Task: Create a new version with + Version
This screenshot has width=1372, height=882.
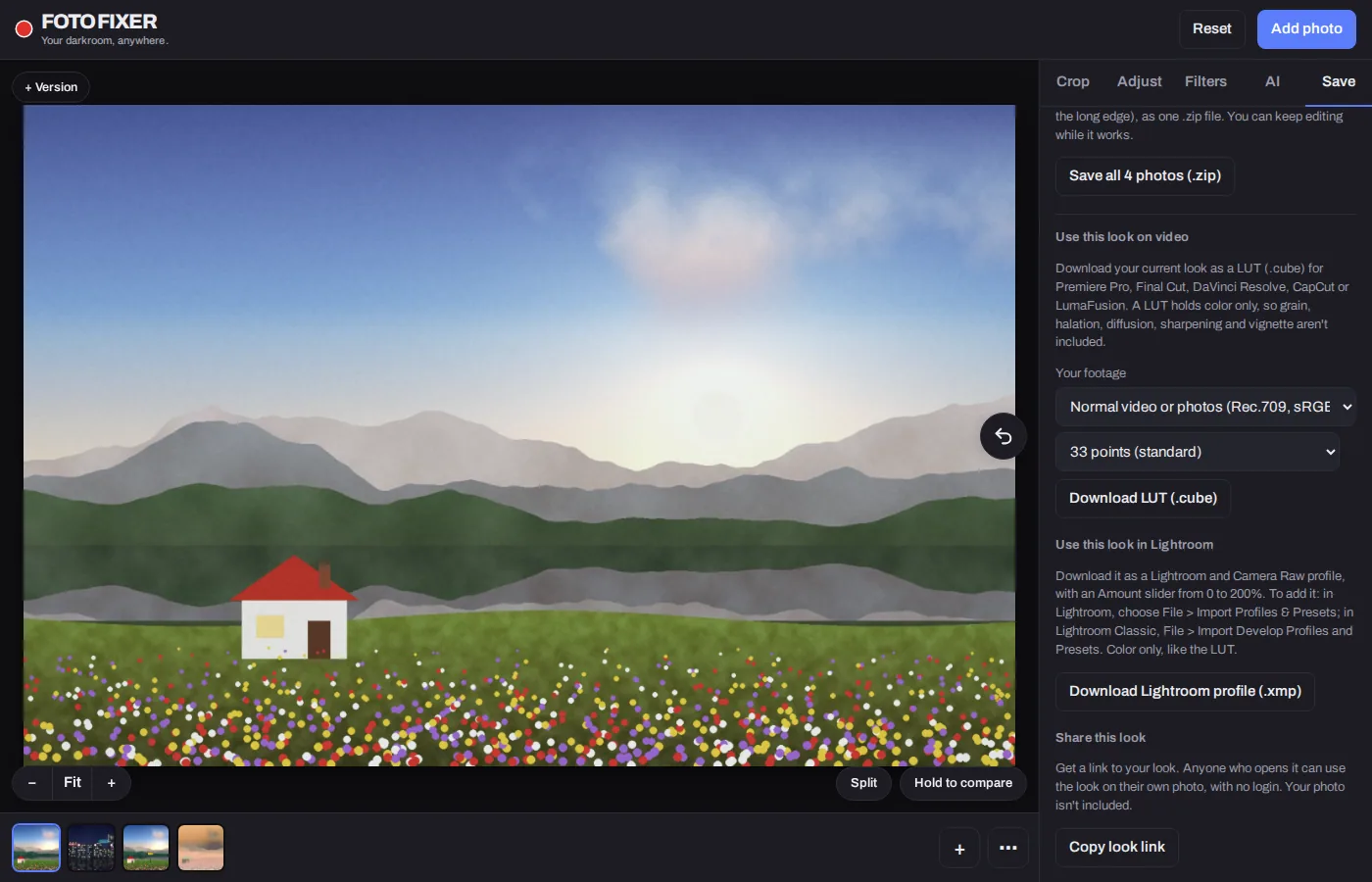Action: 51,87
